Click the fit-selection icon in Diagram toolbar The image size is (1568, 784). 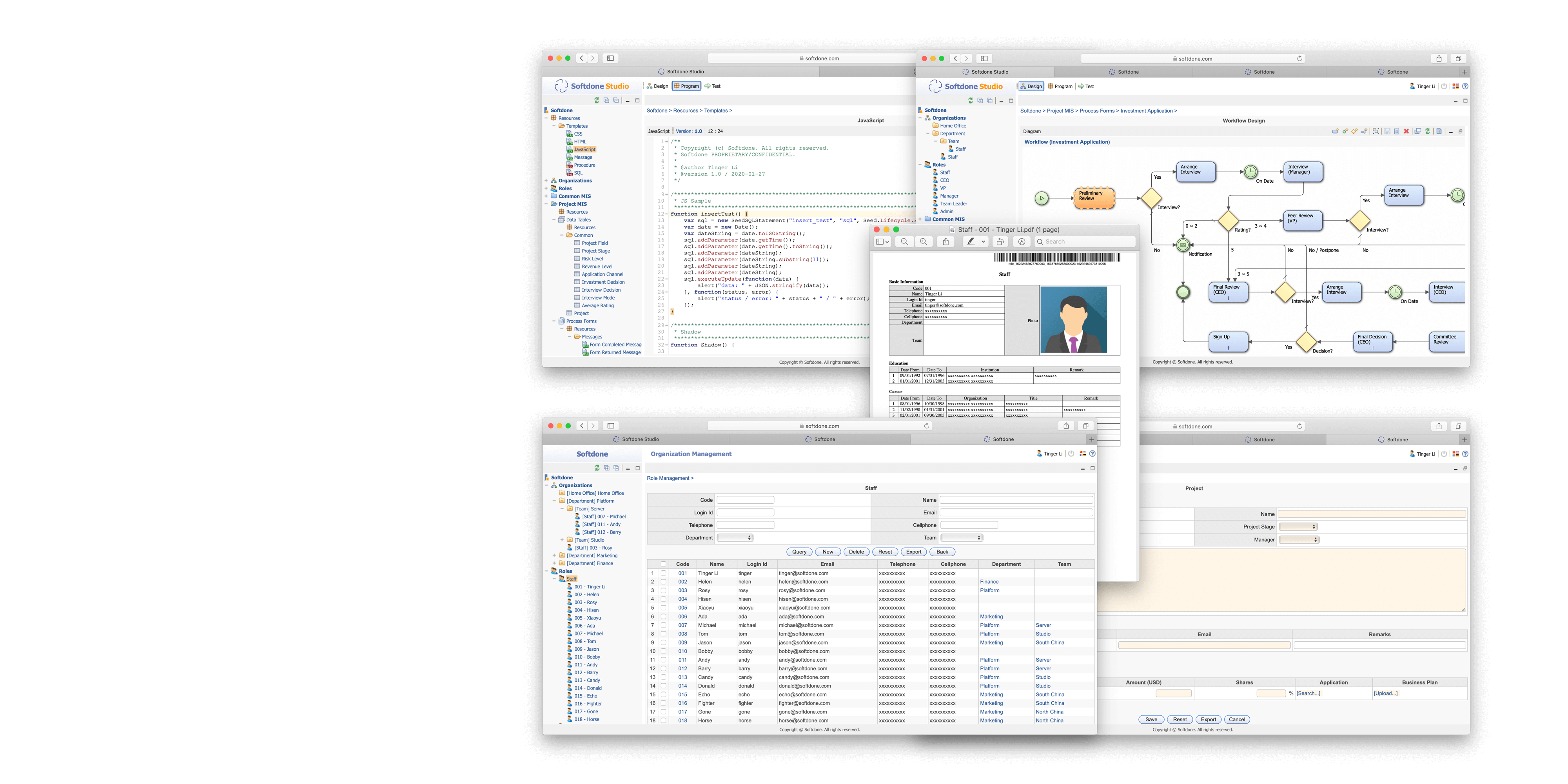tap(1376, 131)
